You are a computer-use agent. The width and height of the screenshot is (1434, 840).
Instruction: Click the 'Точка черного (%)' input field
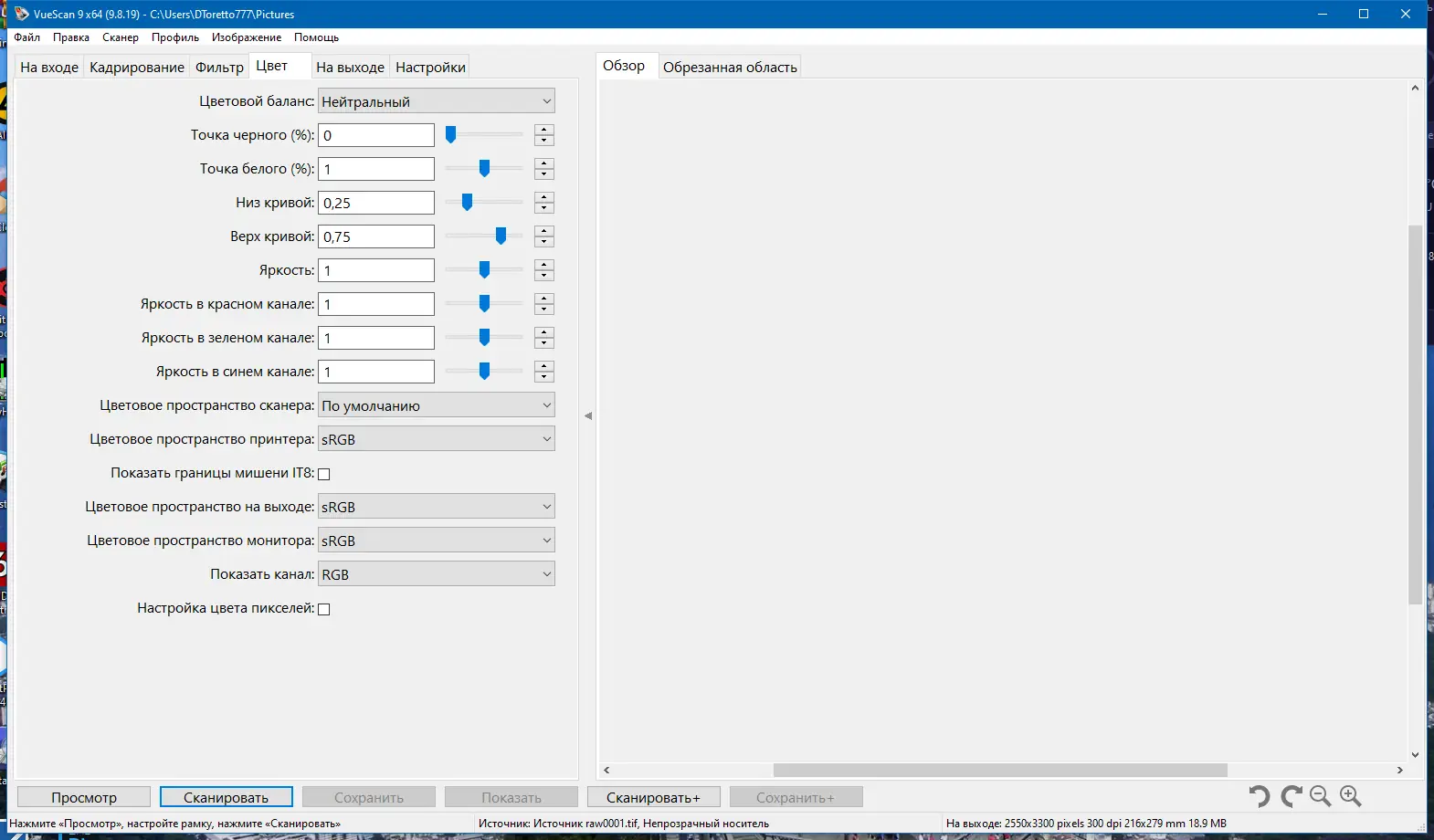tap(376, 135)
